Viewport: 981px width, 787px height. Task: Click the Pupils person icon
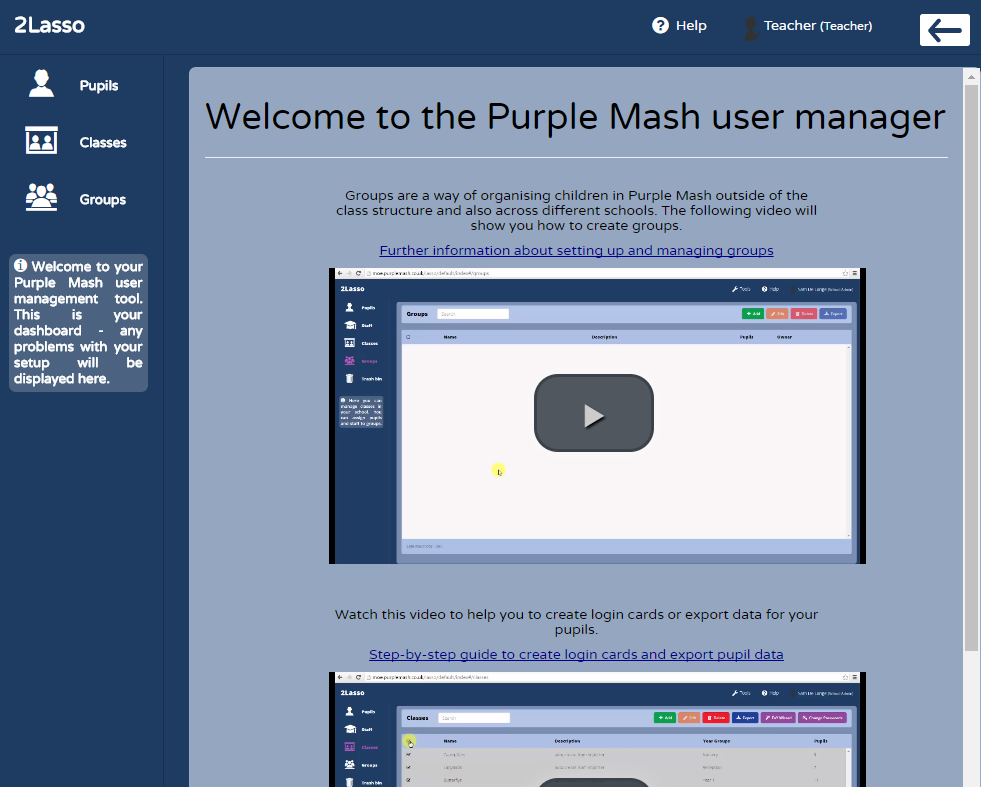coord(41,83)
